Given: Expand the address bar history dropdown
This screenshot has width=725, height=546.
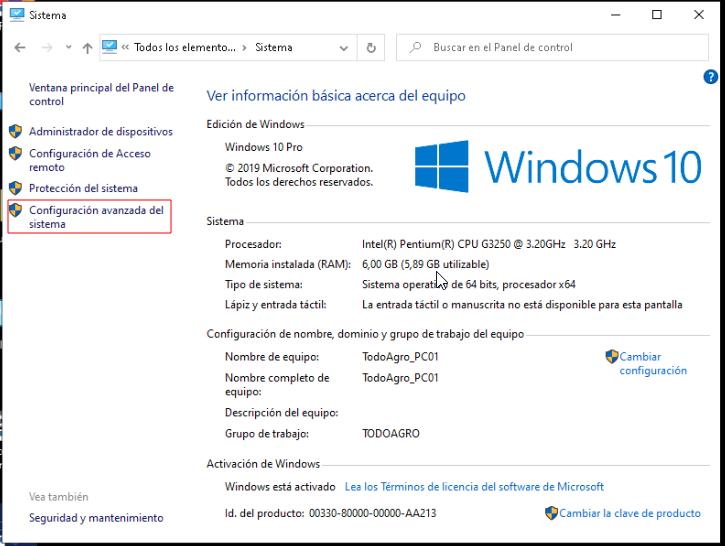Looking at the screenshot, I should point(344,48).
